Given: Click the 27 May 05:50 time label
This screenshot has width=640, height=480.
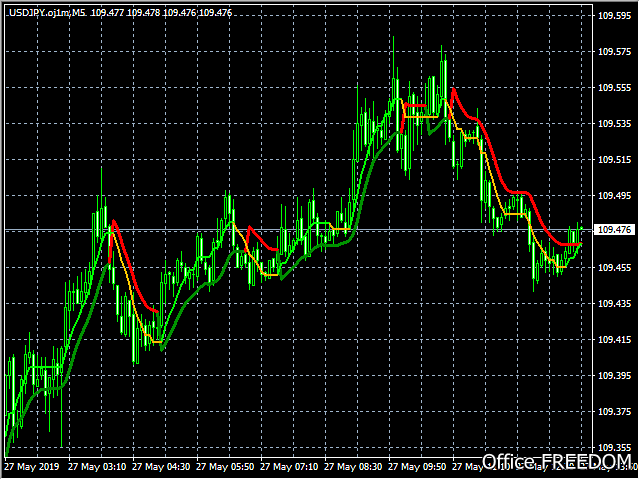Looking at the screenshot, I should (x=225, y=467).
